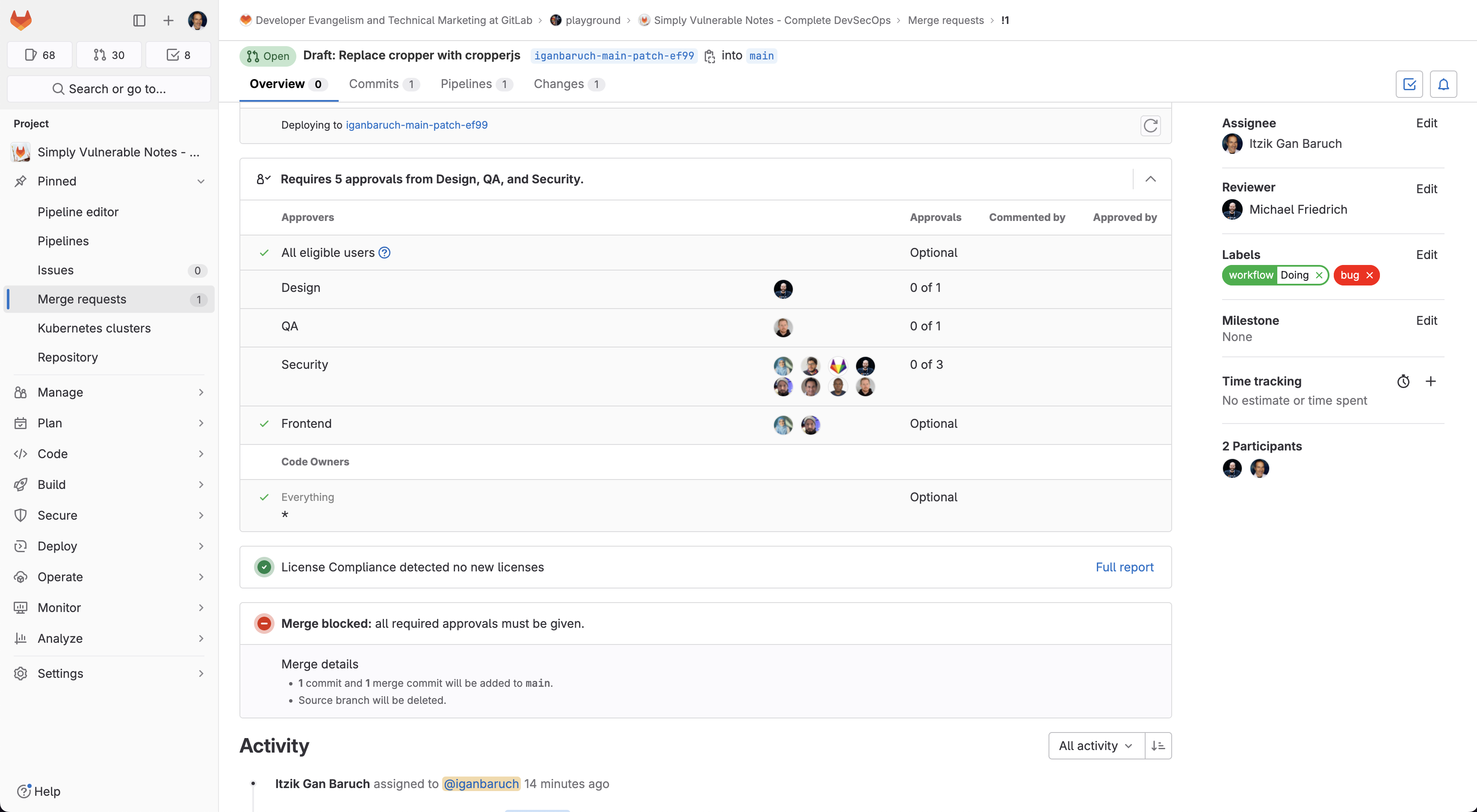
Task: Click the Edit Reviewer button
Action: click(x=1426, y=188)
